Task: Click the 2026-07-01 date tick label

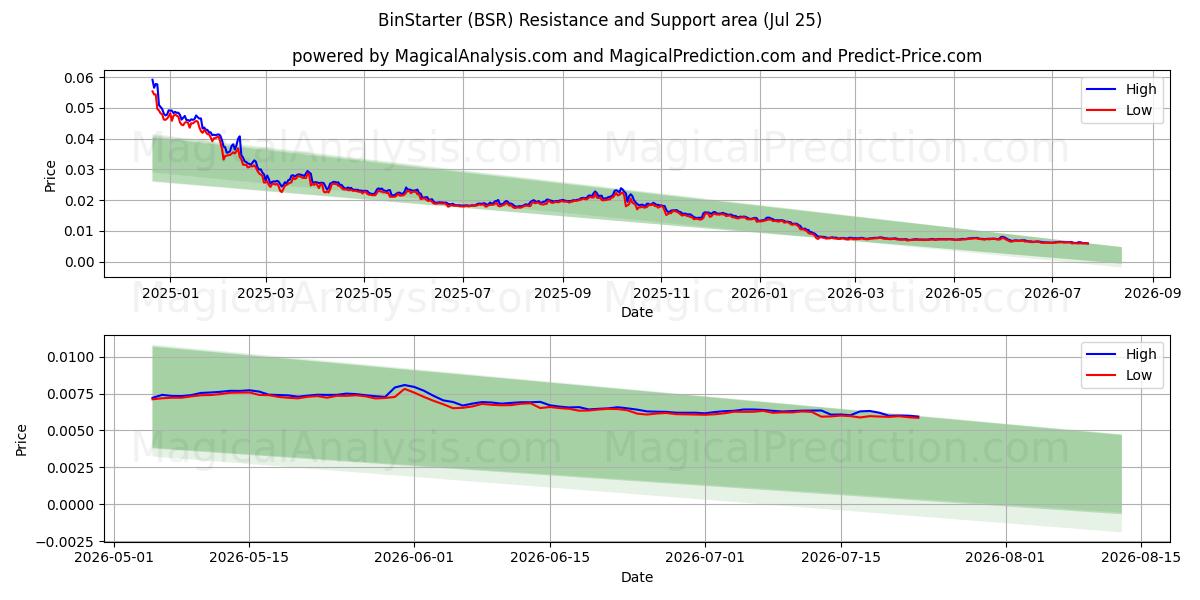Action: click(x=705, y=558)
